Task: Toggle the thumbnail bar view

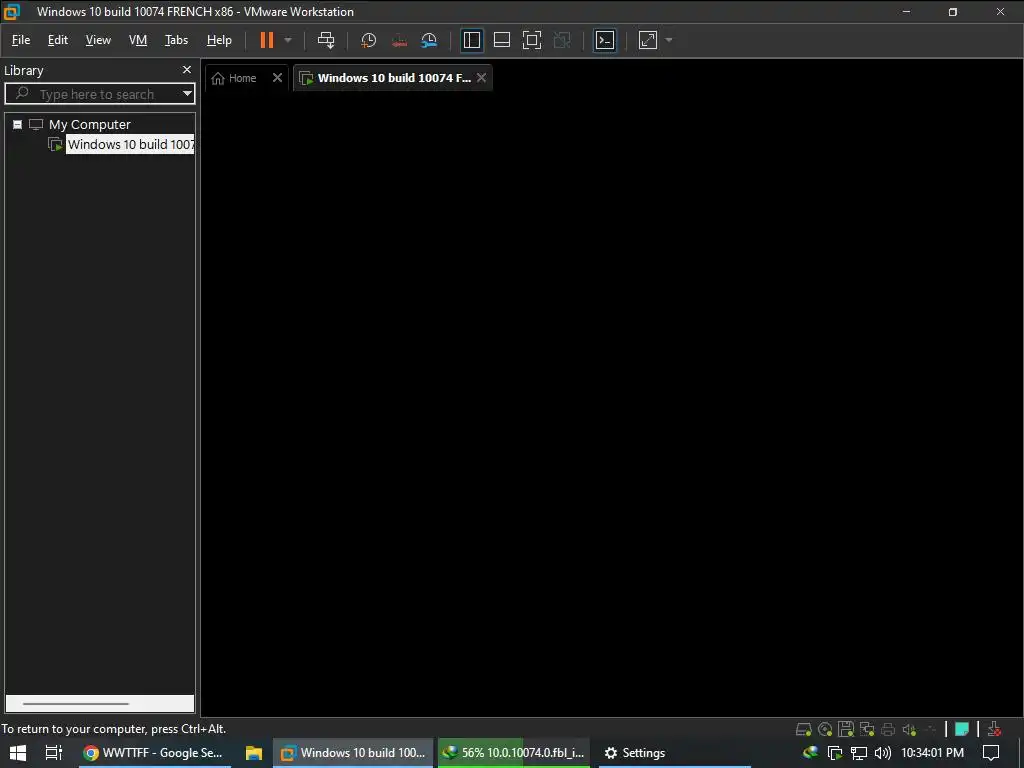Action: point(502,40)
